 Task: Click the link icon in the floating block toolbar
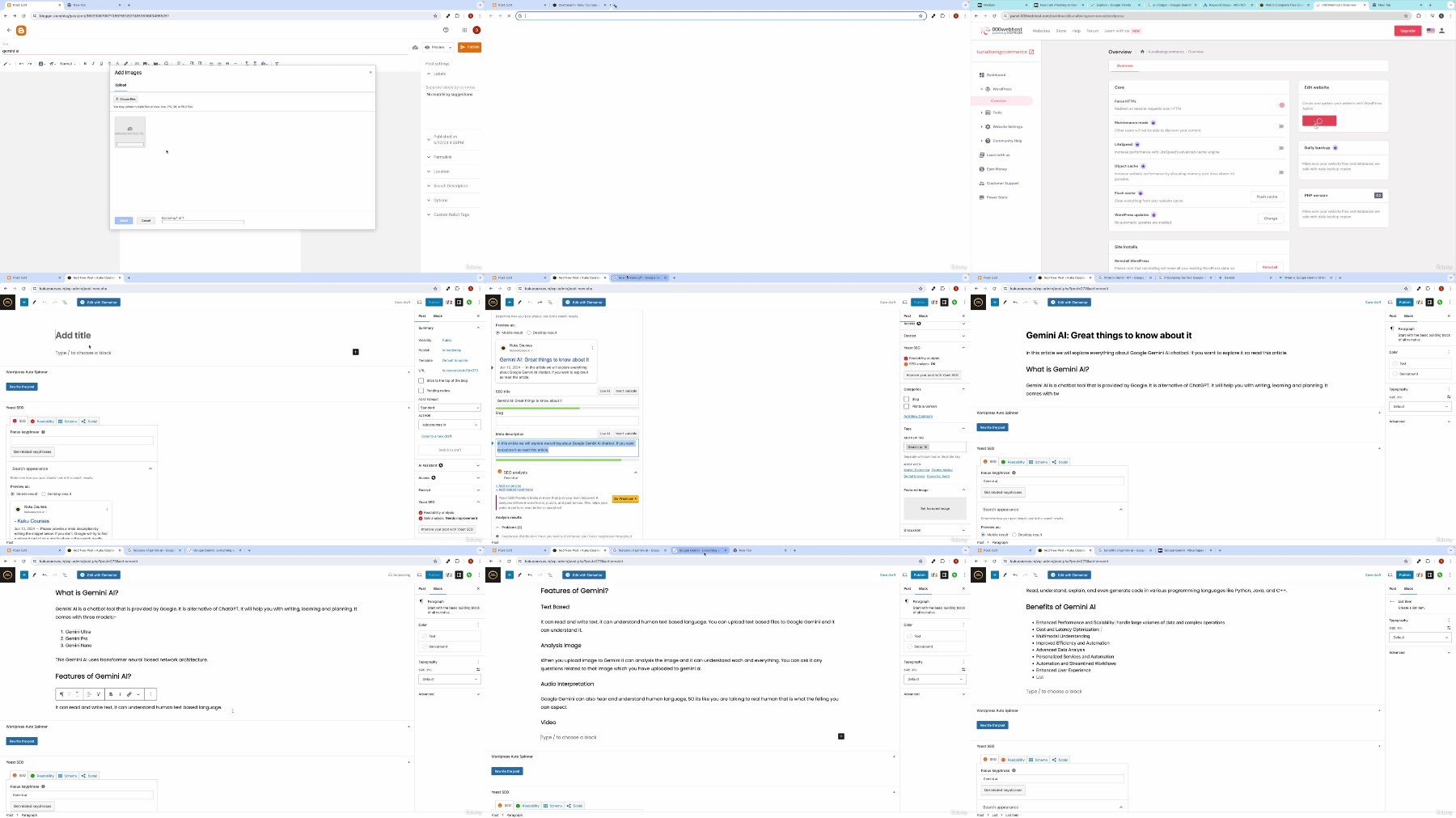coord(129,694)
